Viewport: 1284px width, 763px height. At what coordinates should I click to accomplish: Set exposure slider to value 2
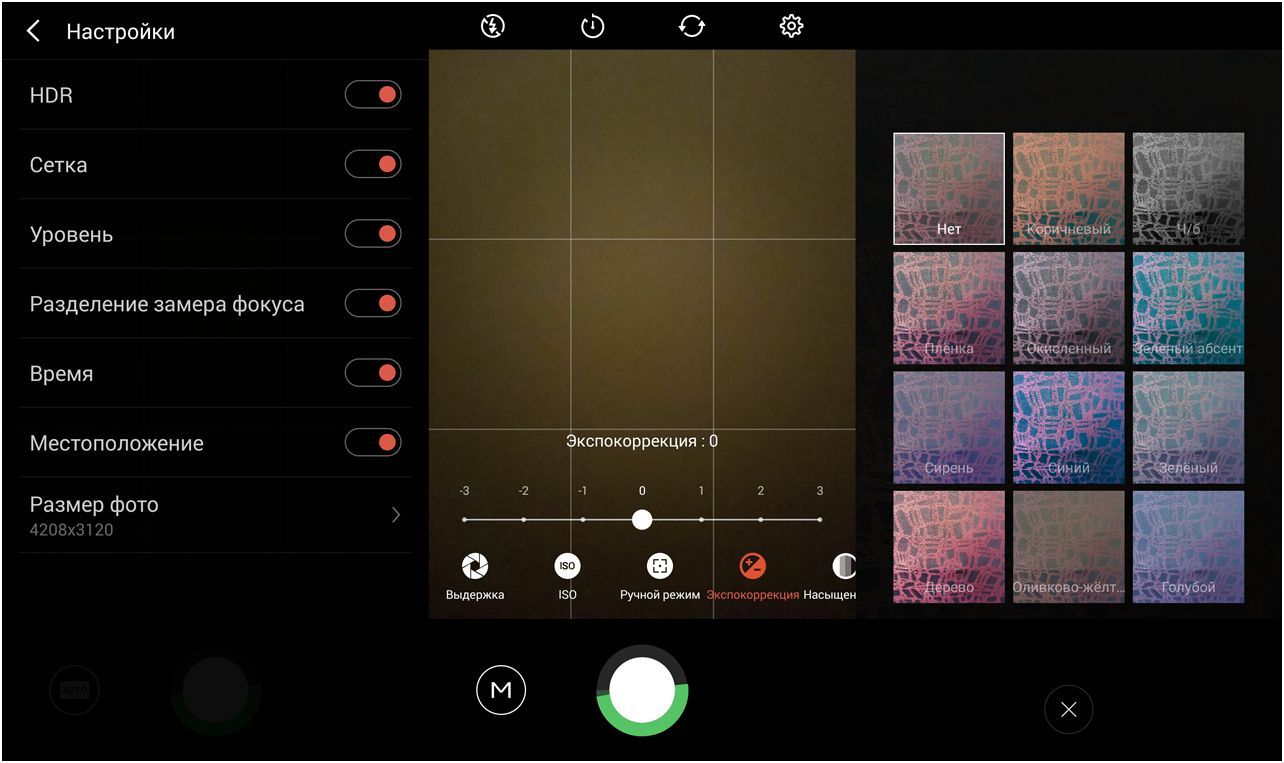760,519
